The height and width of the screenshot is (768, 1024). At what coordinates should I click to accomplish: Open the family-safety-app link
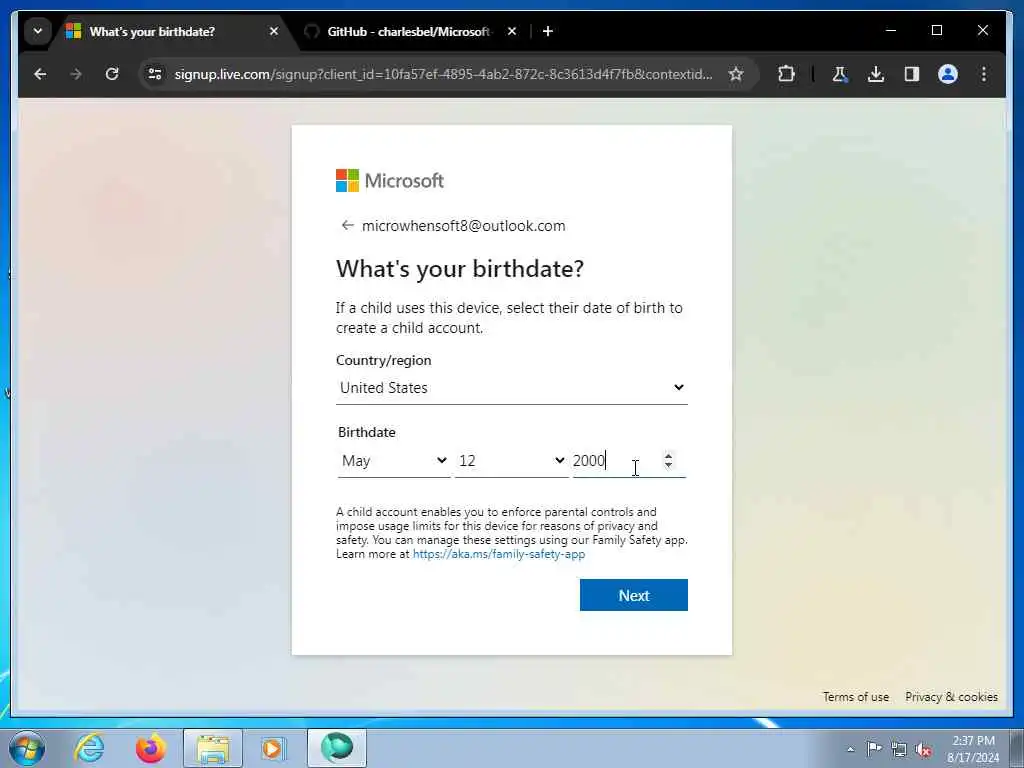coord(499,554)
